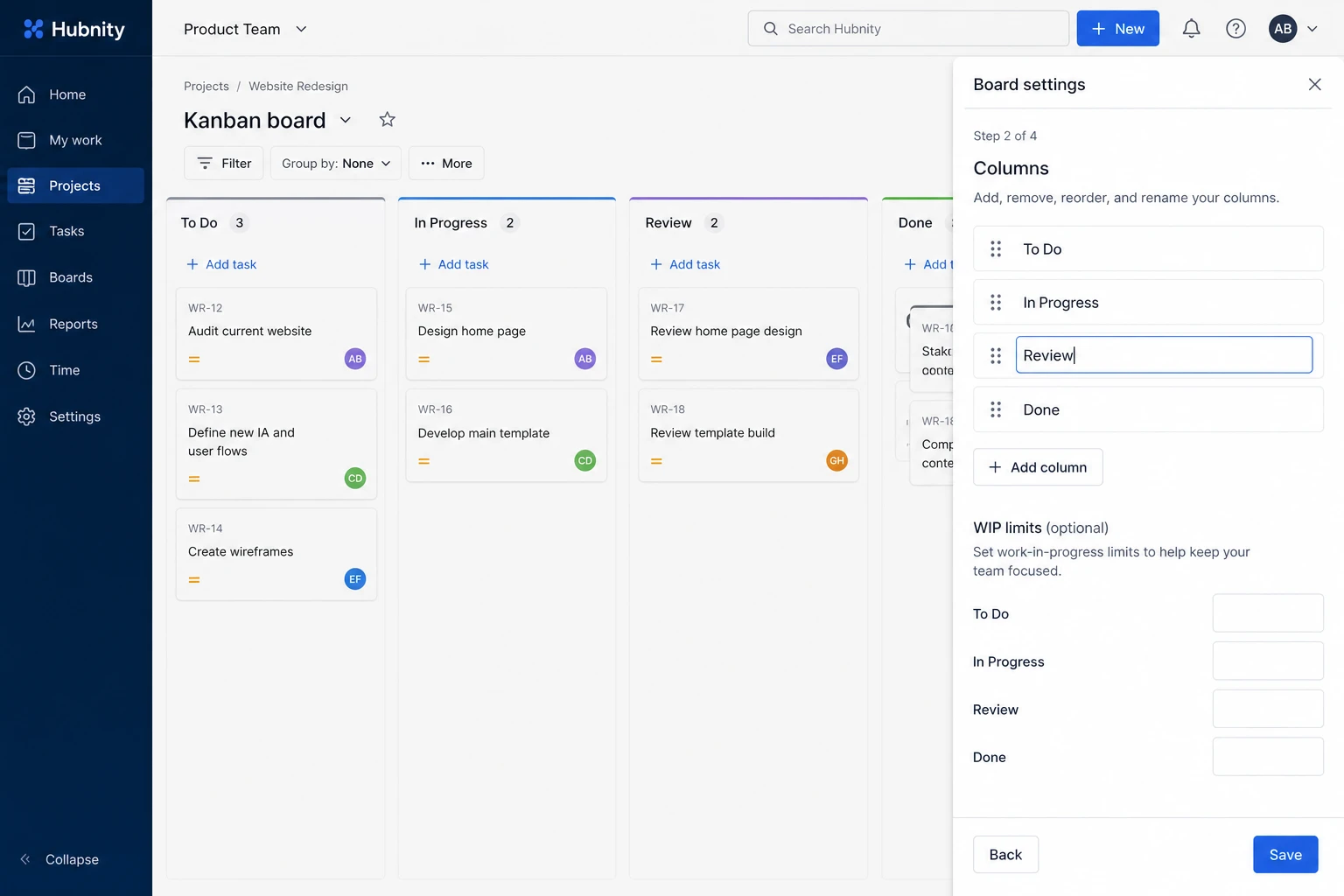
Task: Open Time tracking in sidebar
Action: pos(76,370)
